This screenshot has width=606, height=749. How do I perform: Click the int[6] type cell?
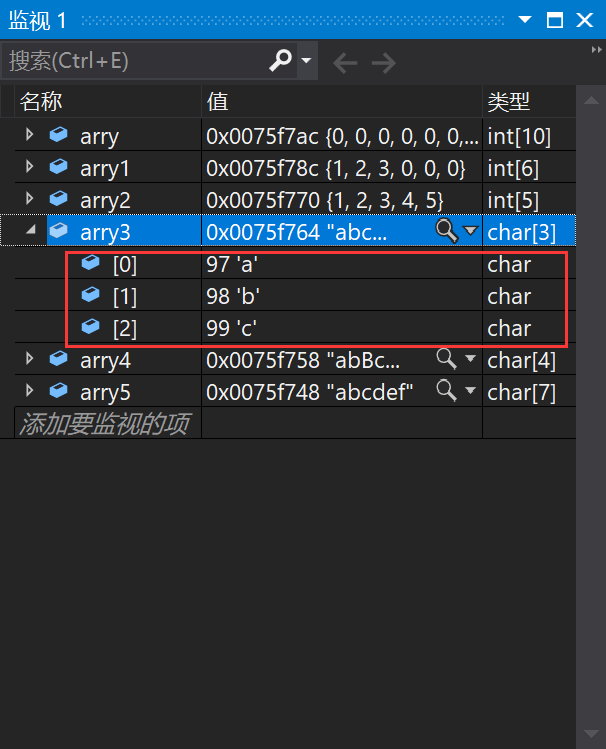point(513,169)
